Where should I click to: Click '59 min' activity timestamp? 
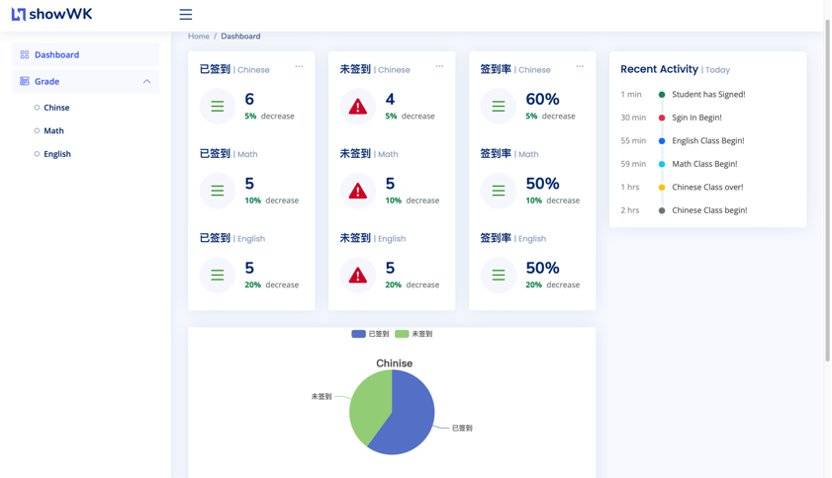click(x=633, y=164)
